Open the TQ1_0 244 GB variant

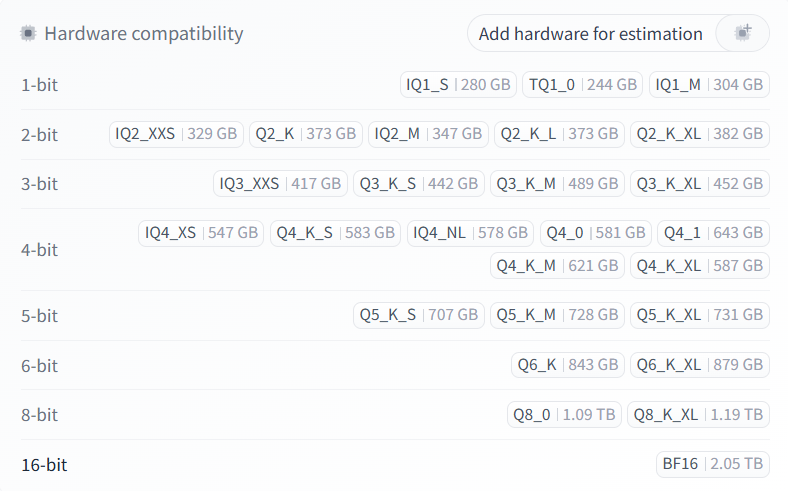[x=583, y=85]
